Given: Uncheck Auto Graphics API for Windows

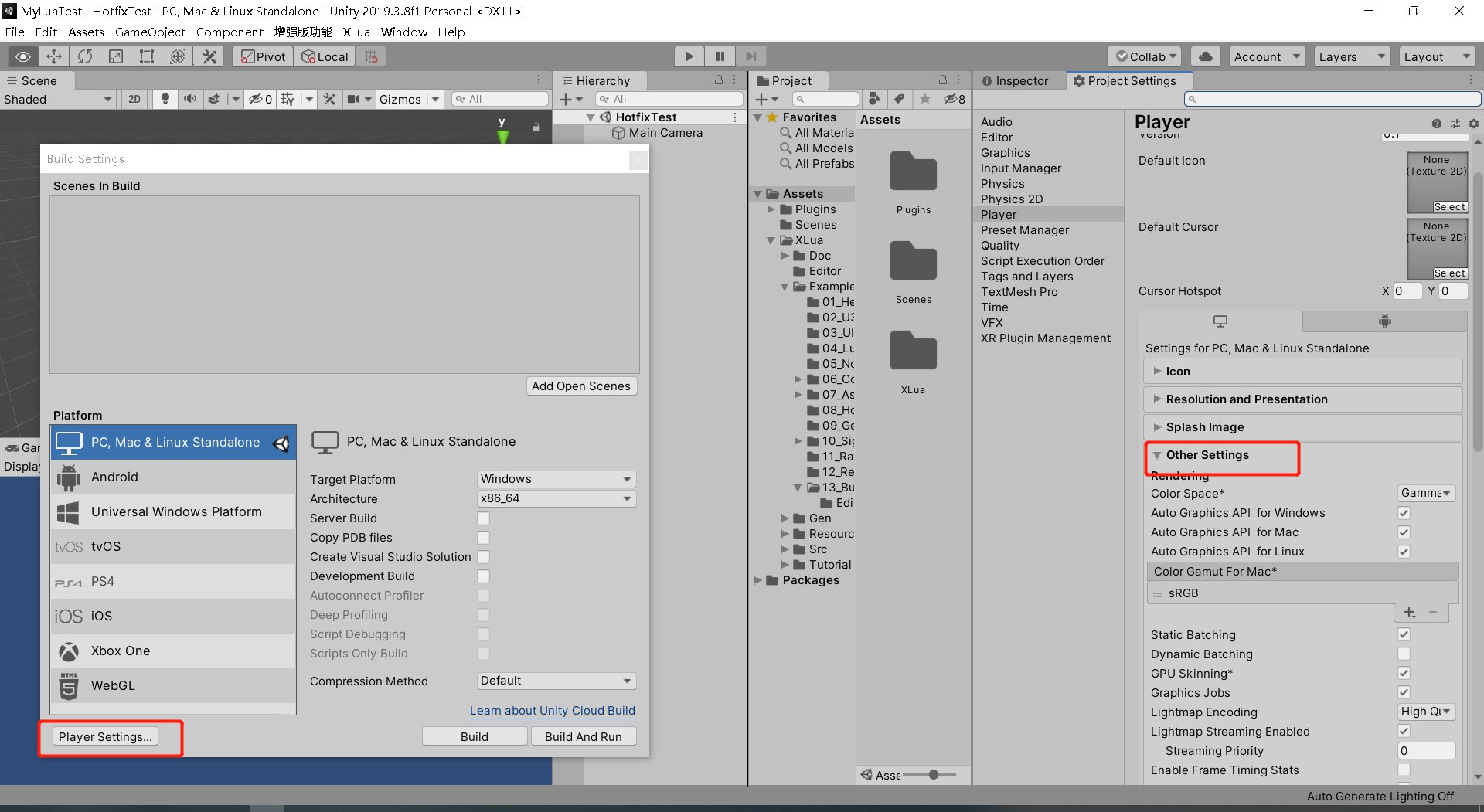Looking at the screenshot, I should pyautogui.click(x=1404, y=513).
